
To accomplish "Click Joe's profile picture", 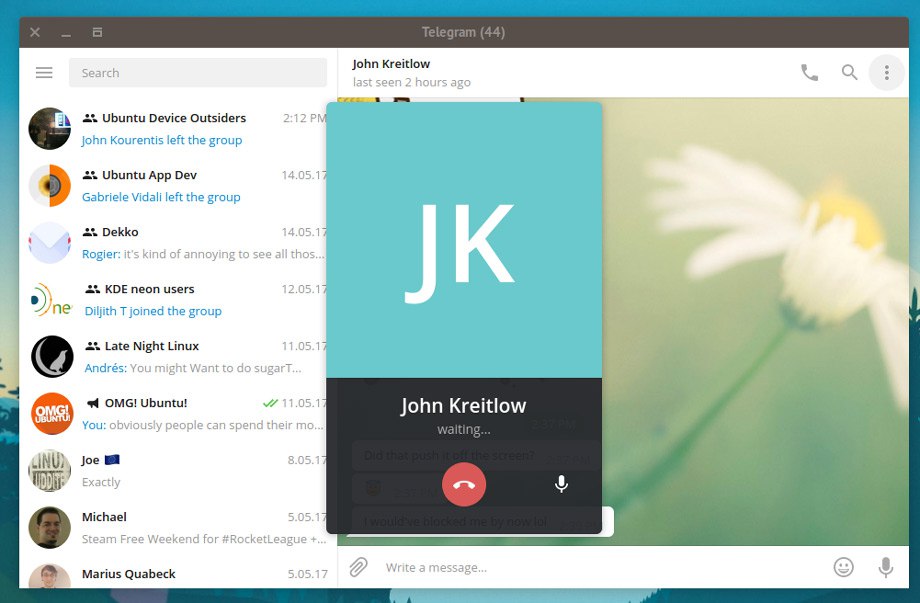I will click(x=50, y=470).
